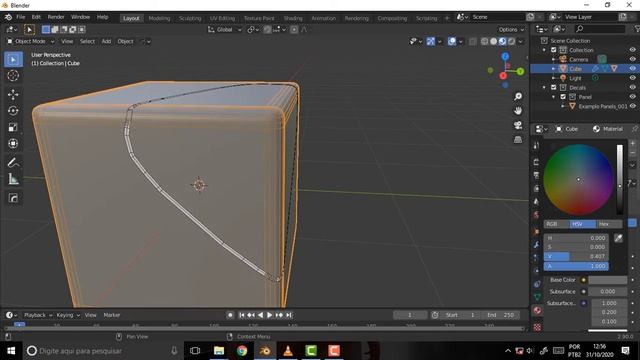Uncheck the Decals collection checkbox
The height and width of the screenshot is (360, 640).
pos(553,87)
